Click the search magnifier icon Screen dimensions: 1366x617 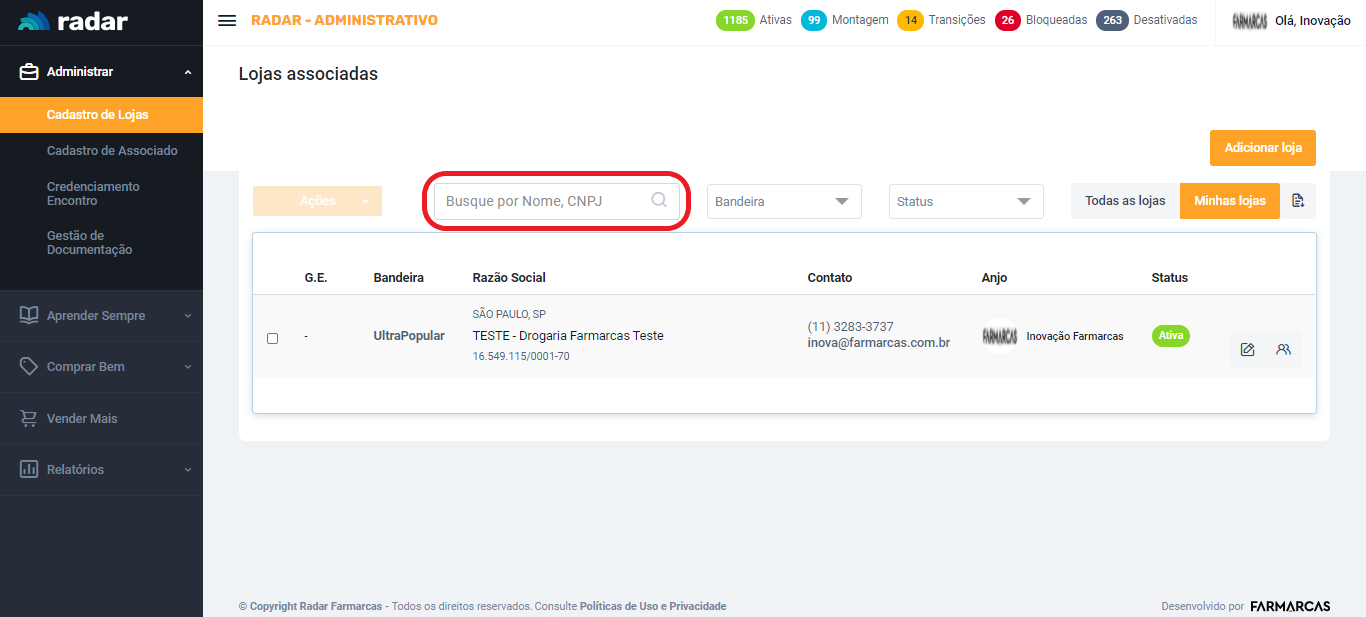[659, 200]
